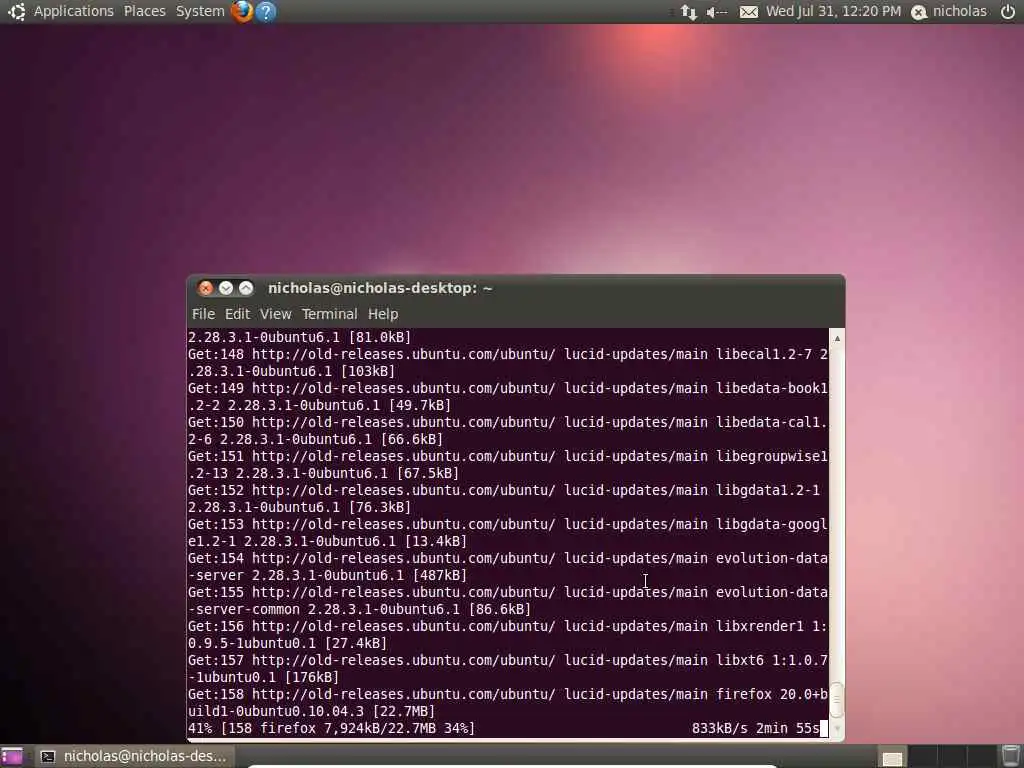Open the terminal Help menu
1024x768 pixels.
pyautogui.click(x=383, y=314)
